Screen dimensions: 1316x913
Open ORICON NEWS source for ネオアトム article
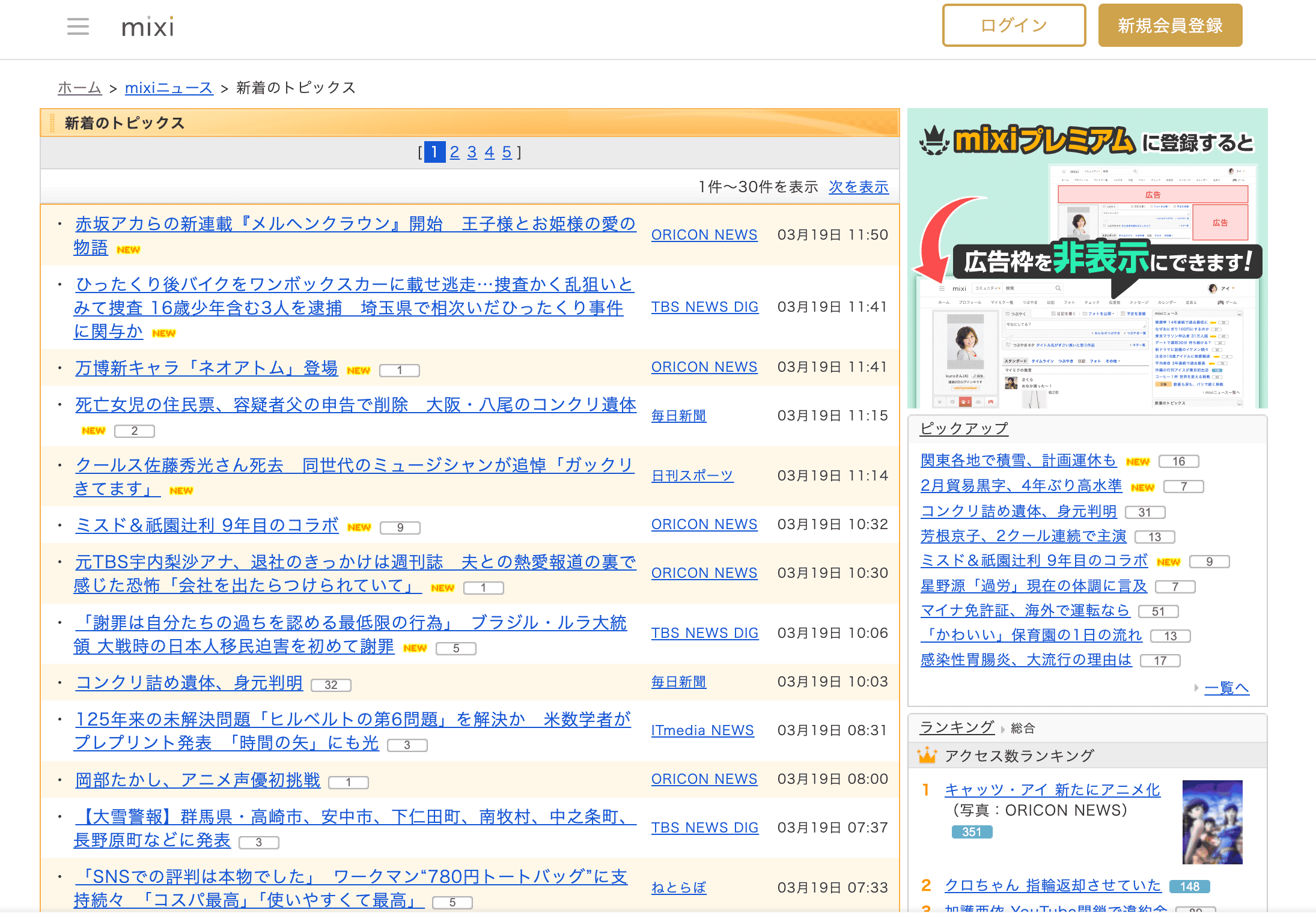tap(704, 367)
